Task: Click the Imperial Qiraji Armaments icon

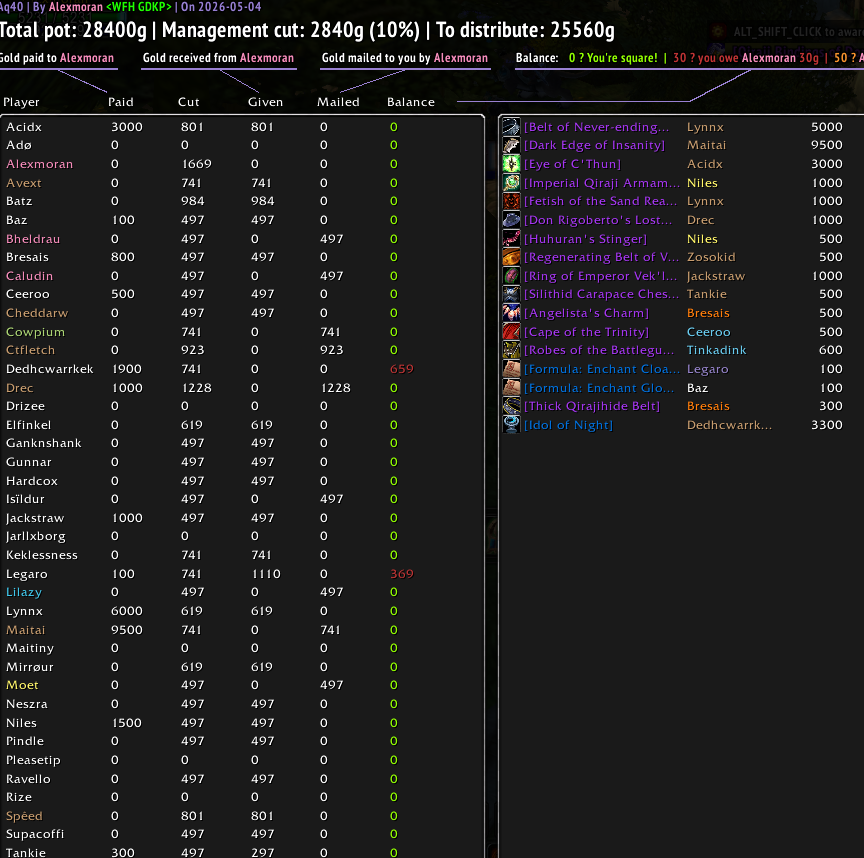Action: pos(511,182)
